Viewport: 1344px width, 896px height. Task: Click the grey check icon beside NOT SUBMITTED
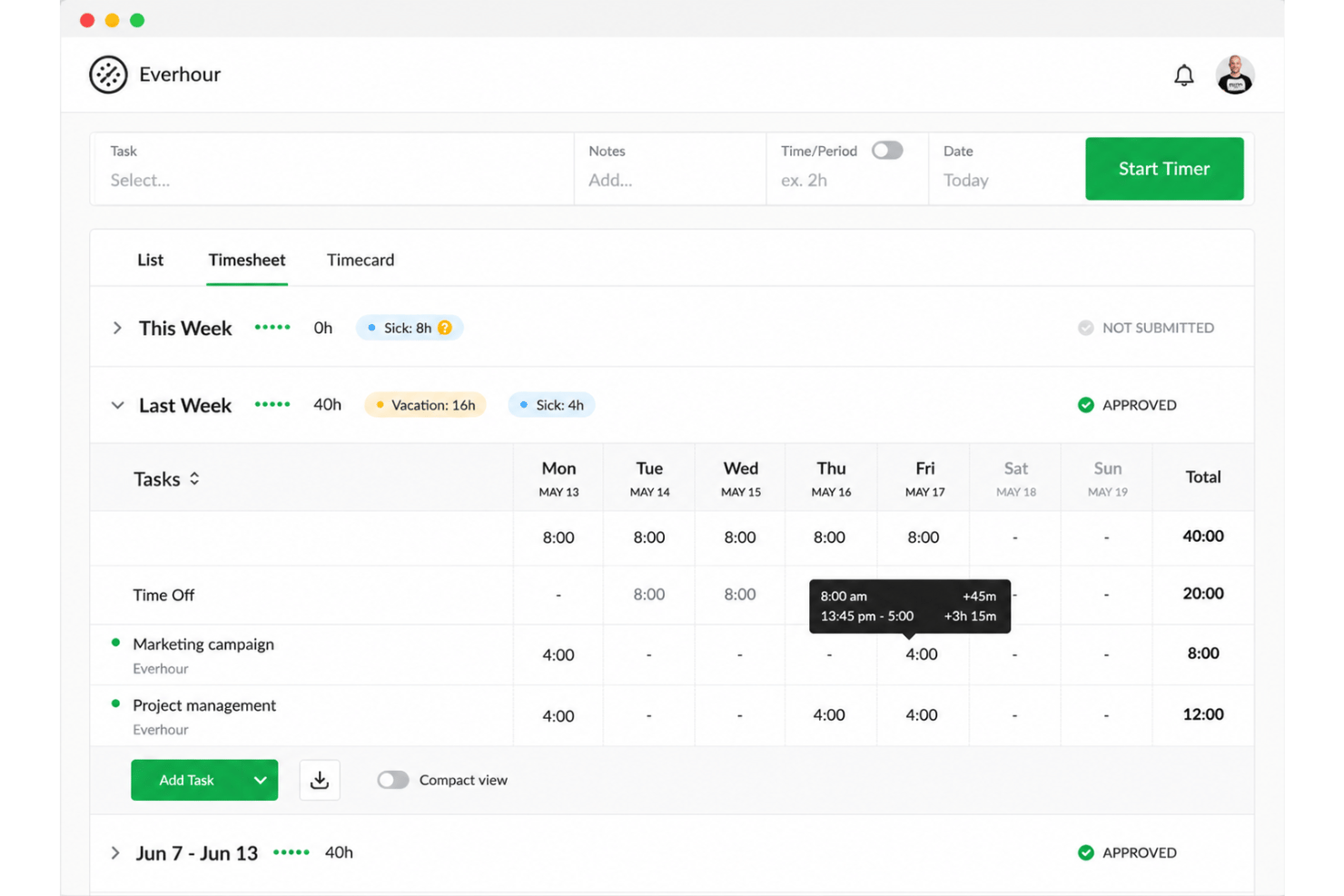(1085, 328)
